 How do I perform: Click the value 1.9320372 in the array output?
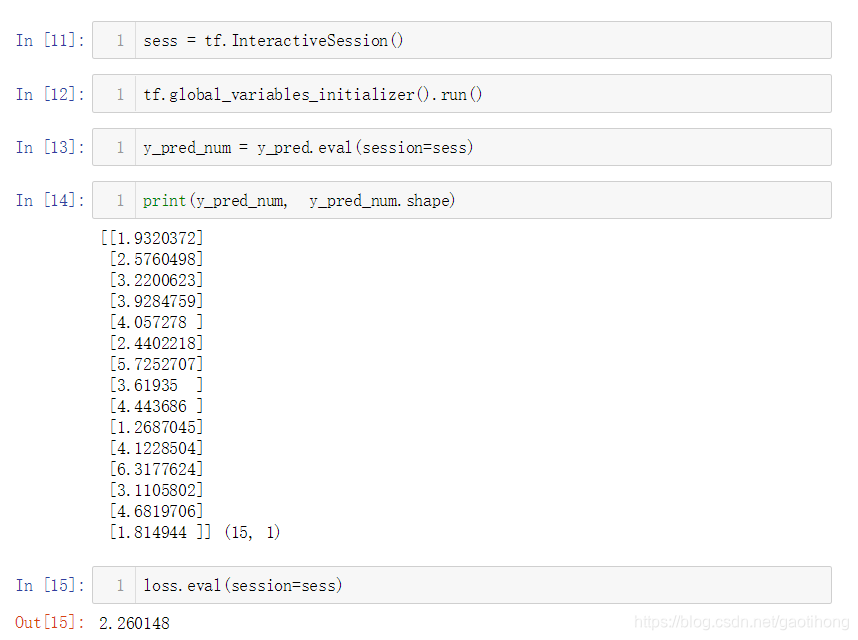[x=152, y=238]
